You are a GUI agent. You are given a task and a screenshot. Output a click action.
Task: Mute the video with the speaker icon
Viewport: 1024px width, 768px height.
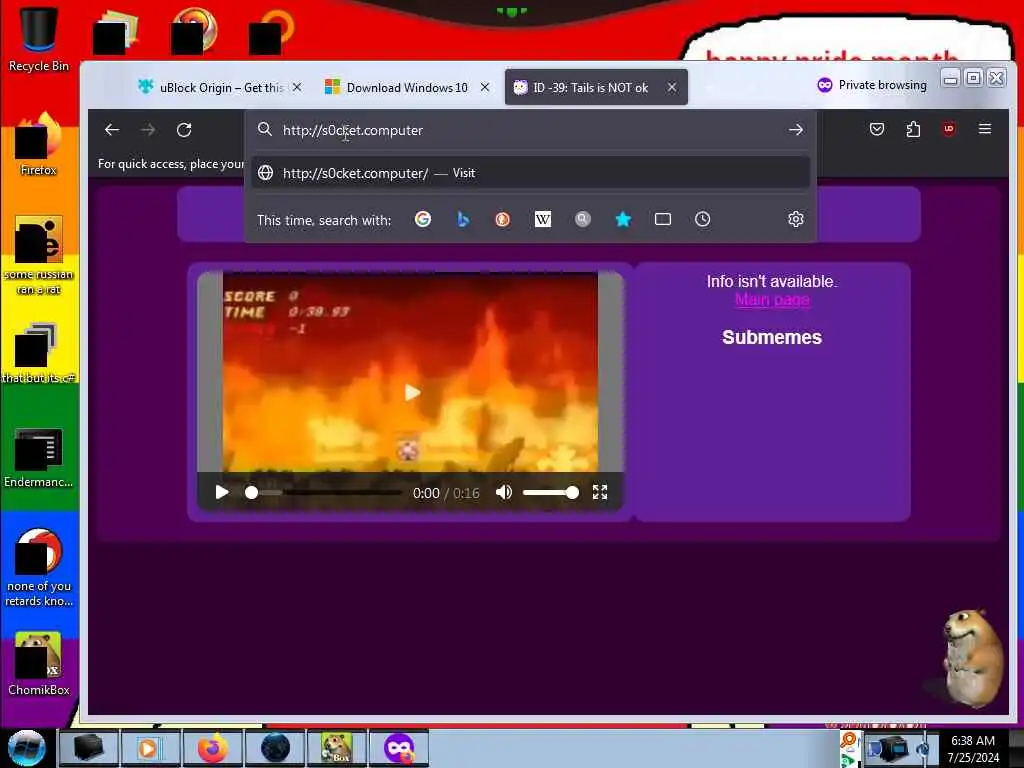tap(504, 492)
